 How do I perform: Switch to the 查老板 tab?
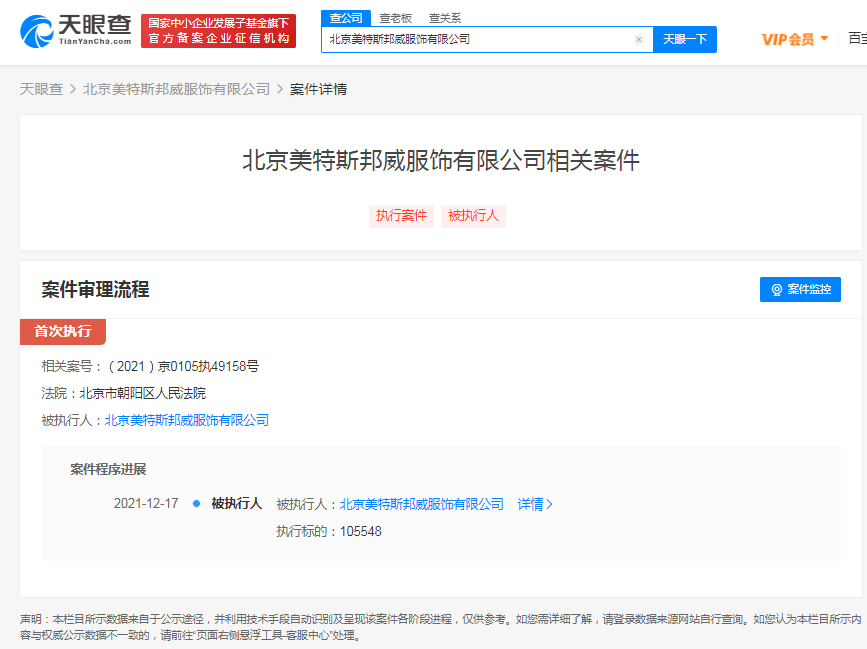pos(395,18)
